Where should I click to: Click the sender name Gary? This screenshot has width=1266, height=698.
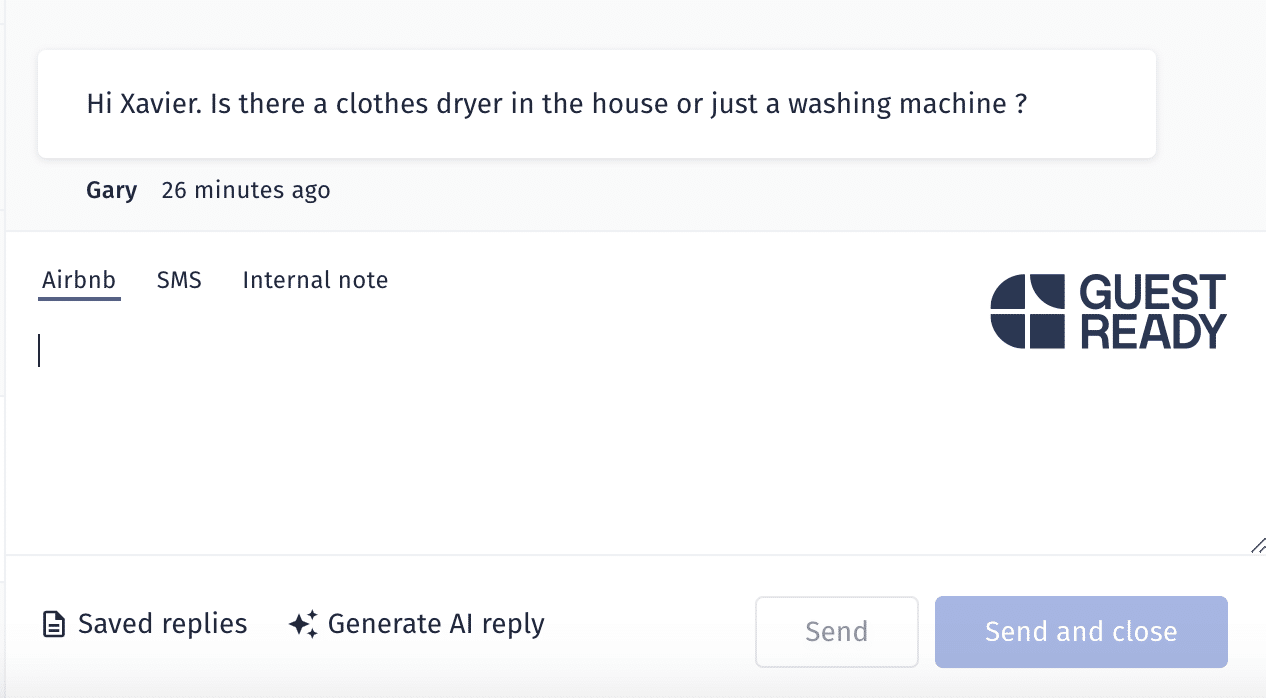click(112, 190)
